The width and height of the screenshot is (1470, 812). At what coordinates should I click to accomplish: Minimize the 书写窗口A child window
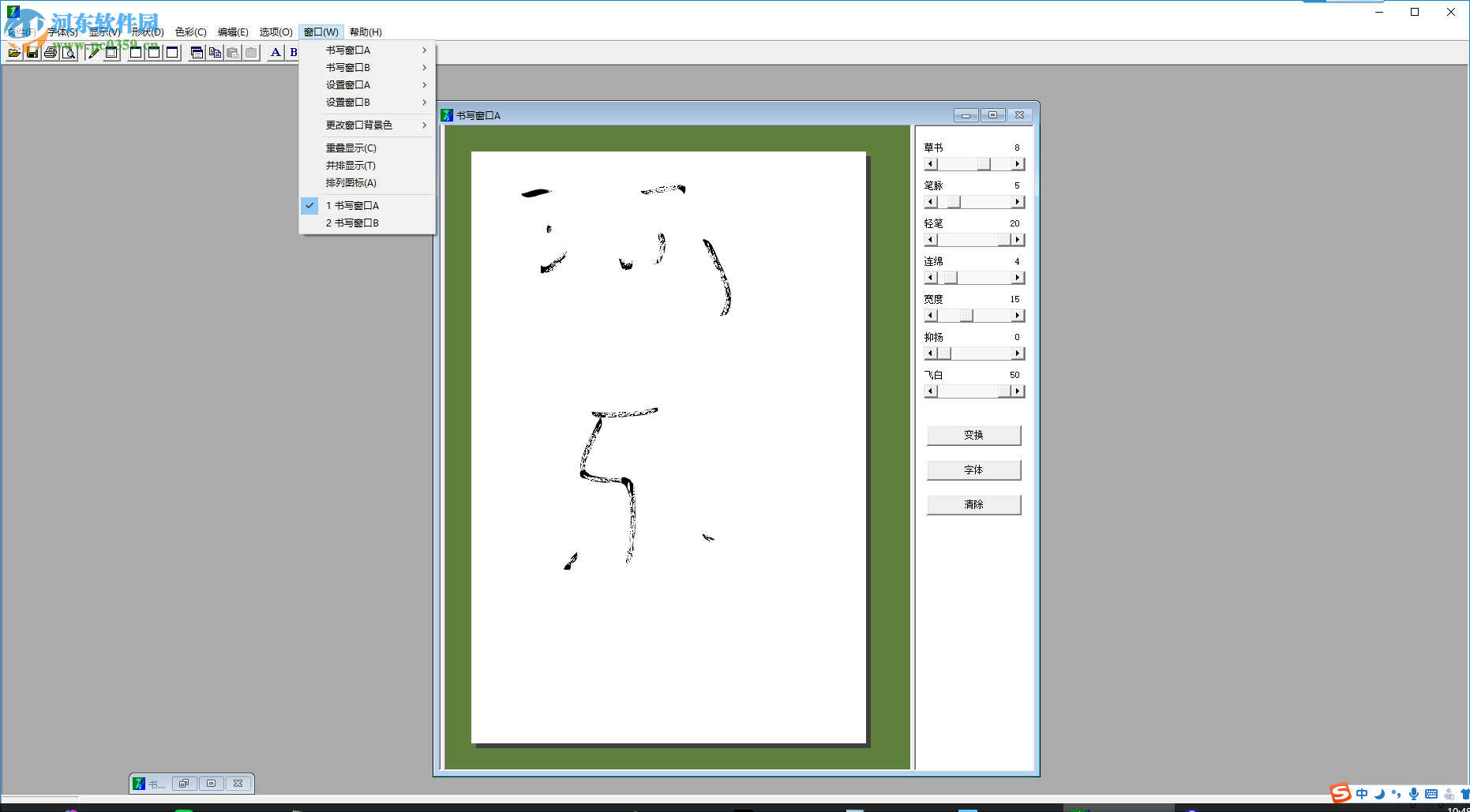[966, 115]
